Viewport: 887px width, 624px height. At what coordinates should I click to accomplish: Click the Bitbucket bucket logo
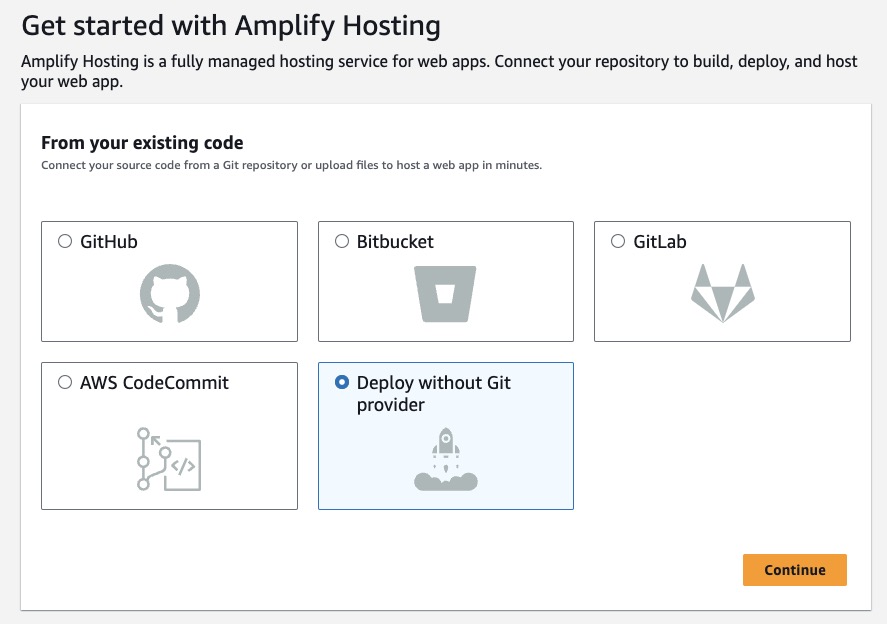pos(446,294)
